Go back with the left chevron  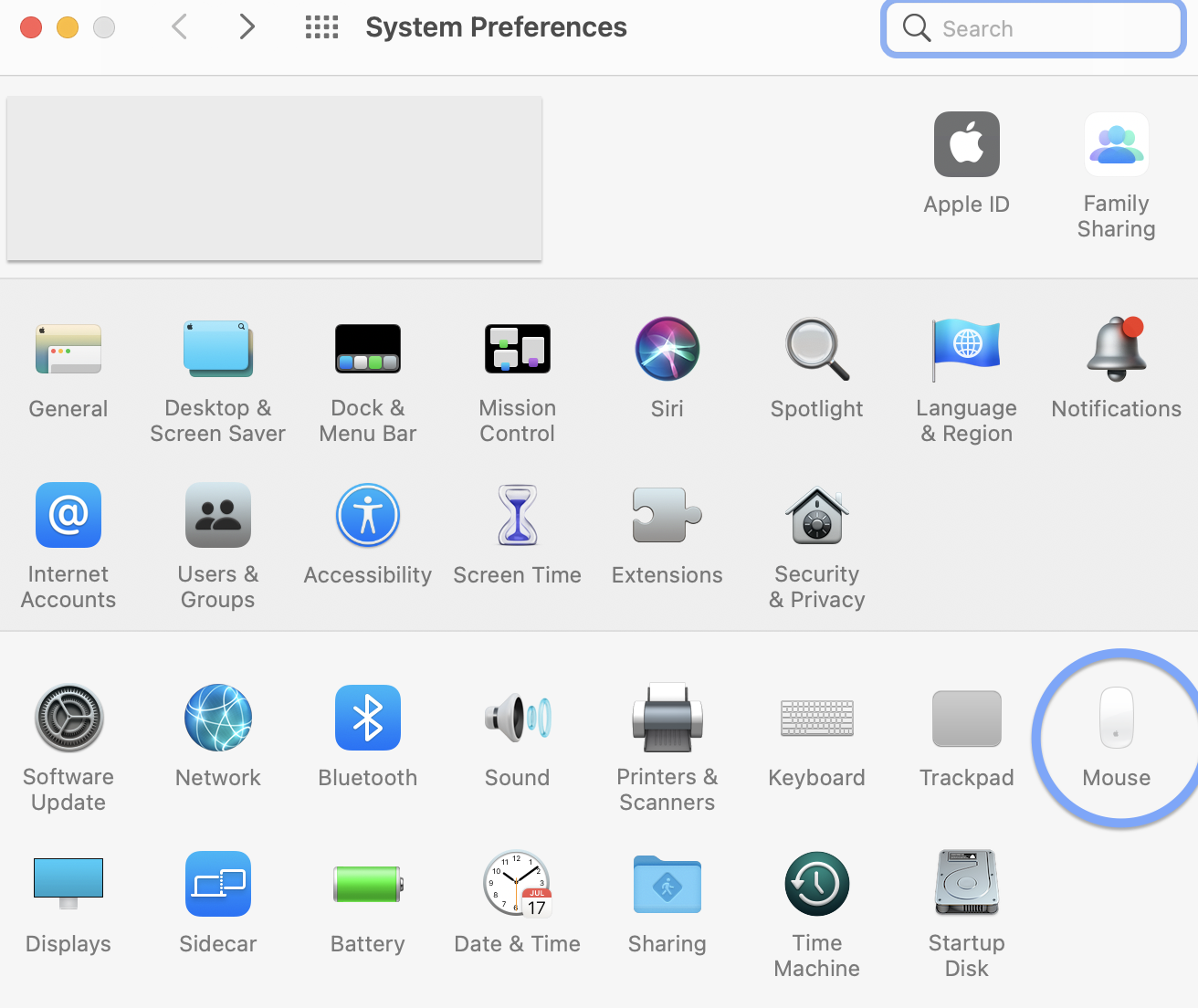pyautogui.click(x=180, y=26)
